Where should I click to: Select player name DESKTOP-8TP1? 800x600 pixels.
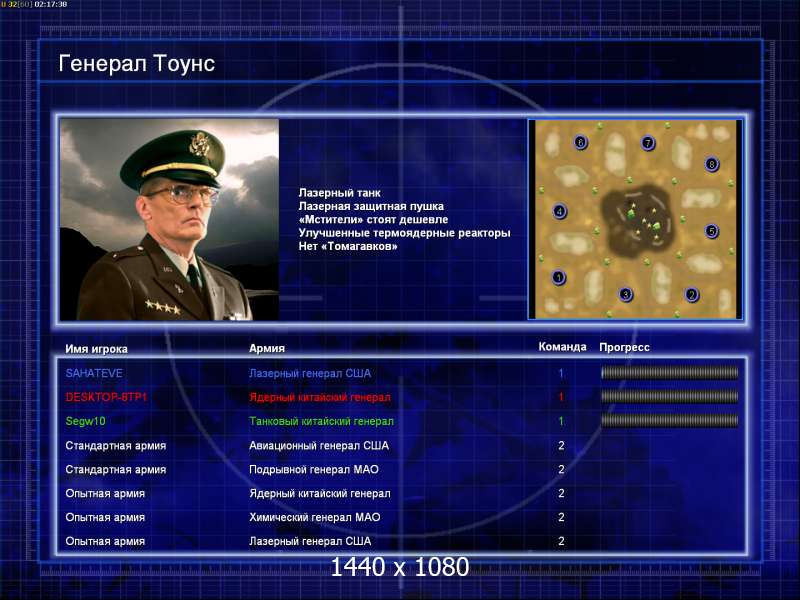click(106, 397)
